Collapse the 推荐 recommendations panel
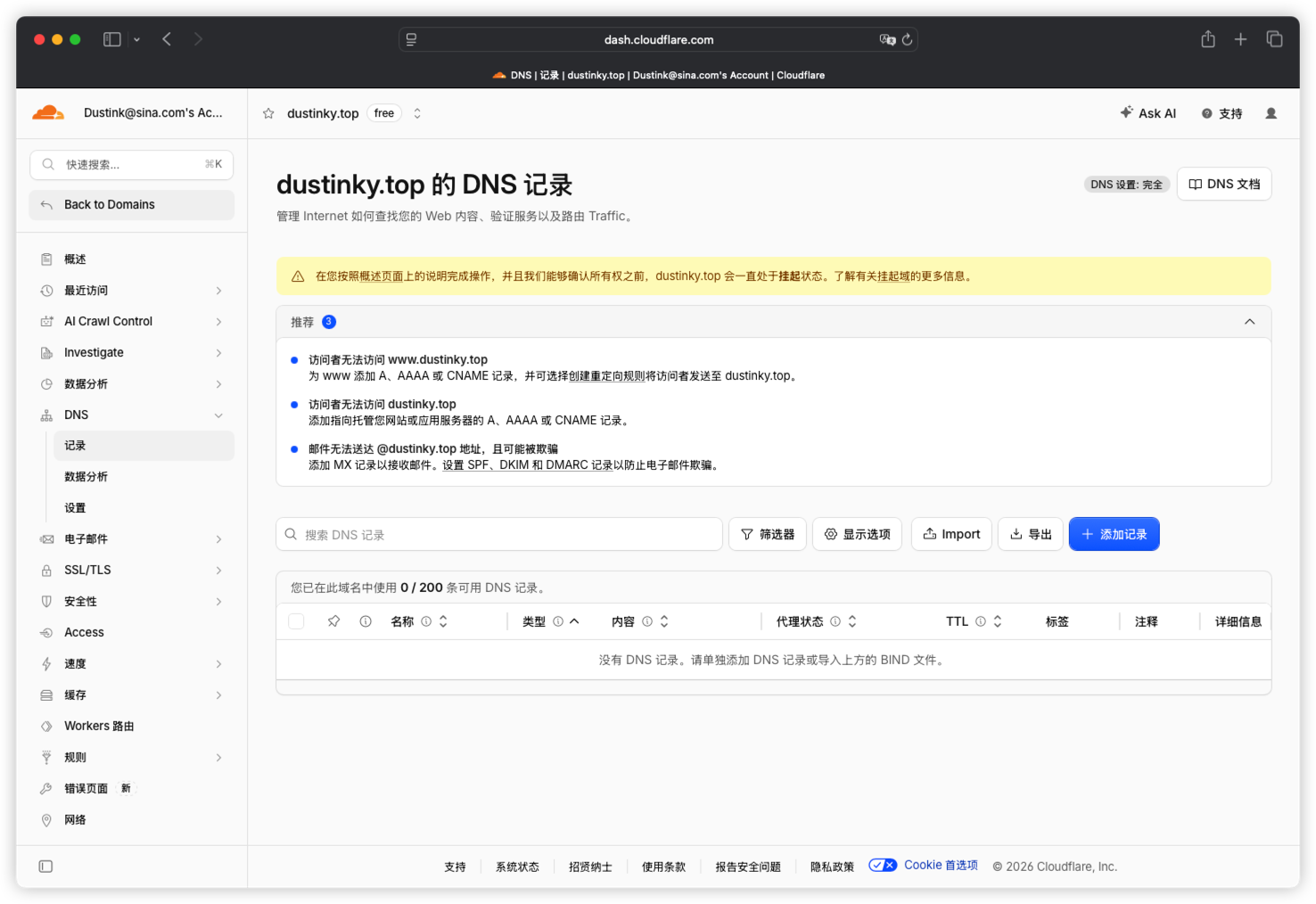 1250,322
